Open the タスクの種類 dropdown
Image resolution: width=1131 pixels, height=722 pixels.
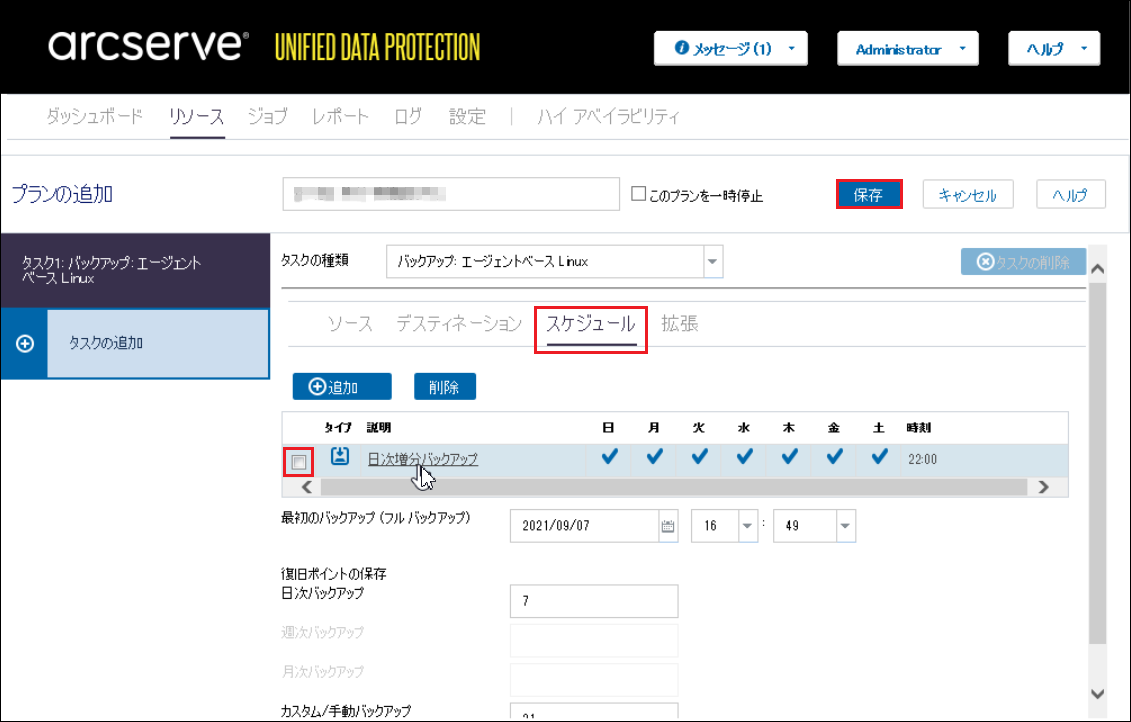pyautogui.click(x=712, y=262)
